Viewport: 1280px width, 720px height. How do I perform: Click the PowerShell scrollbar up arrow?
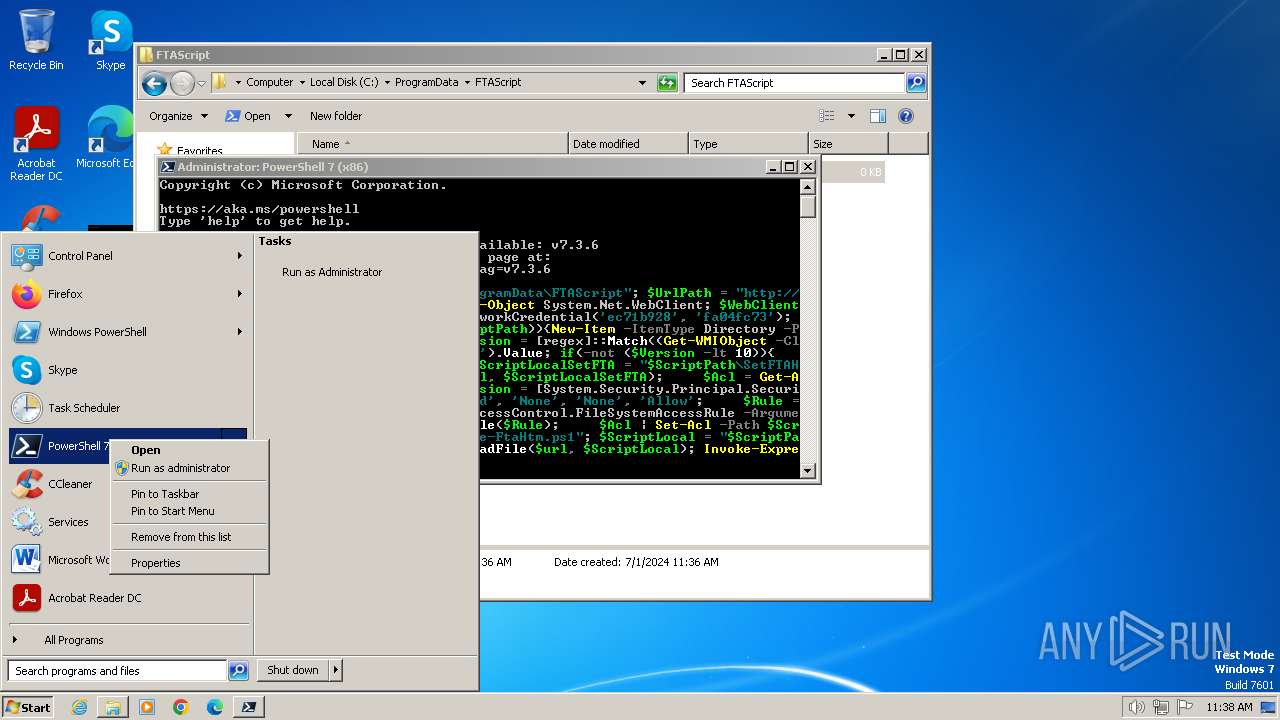pos(808,186)
